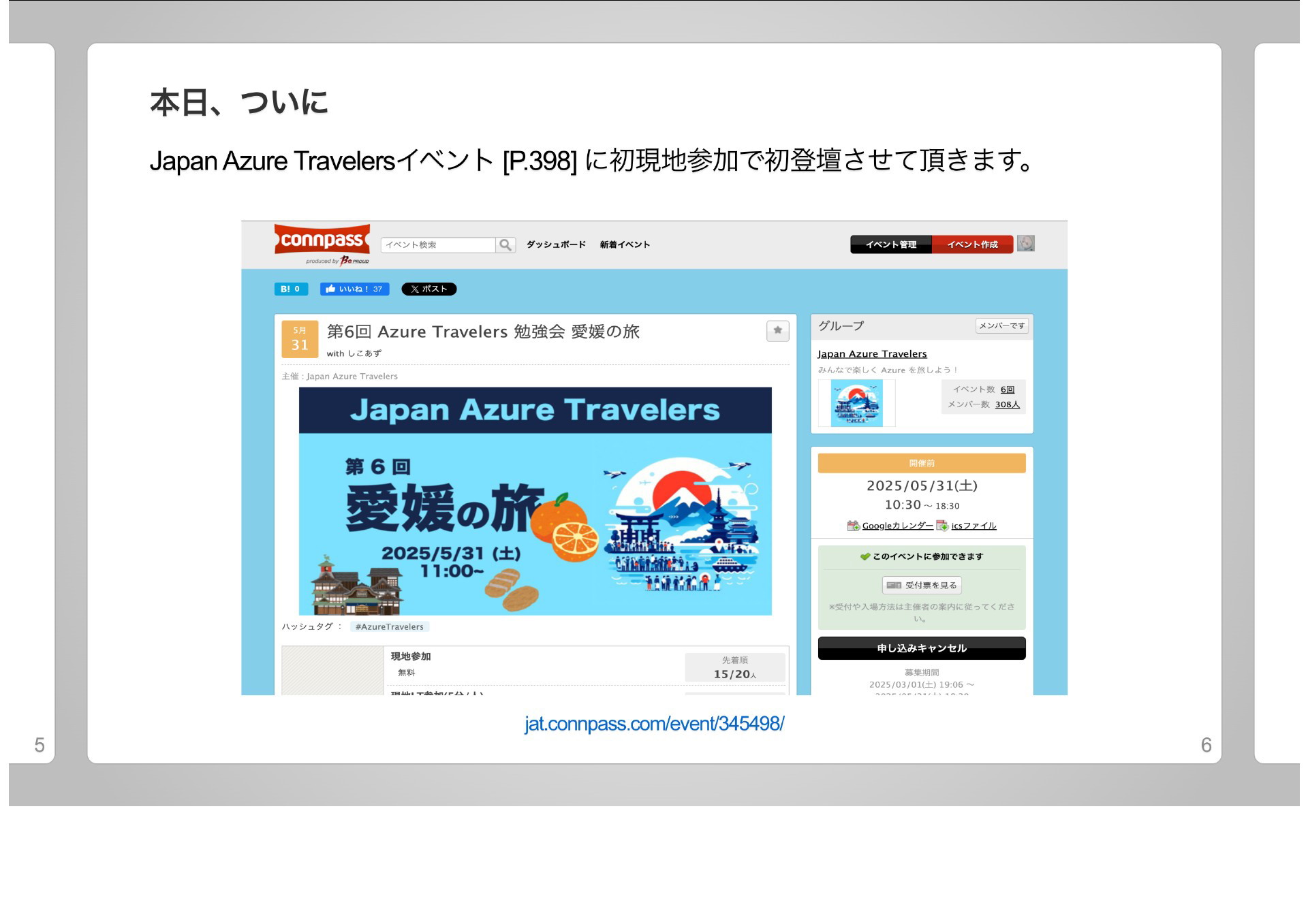The height and width of the screenshot is (924, 1308).
Task: Click slide page number 6
Action: (x=1206, y=745)
